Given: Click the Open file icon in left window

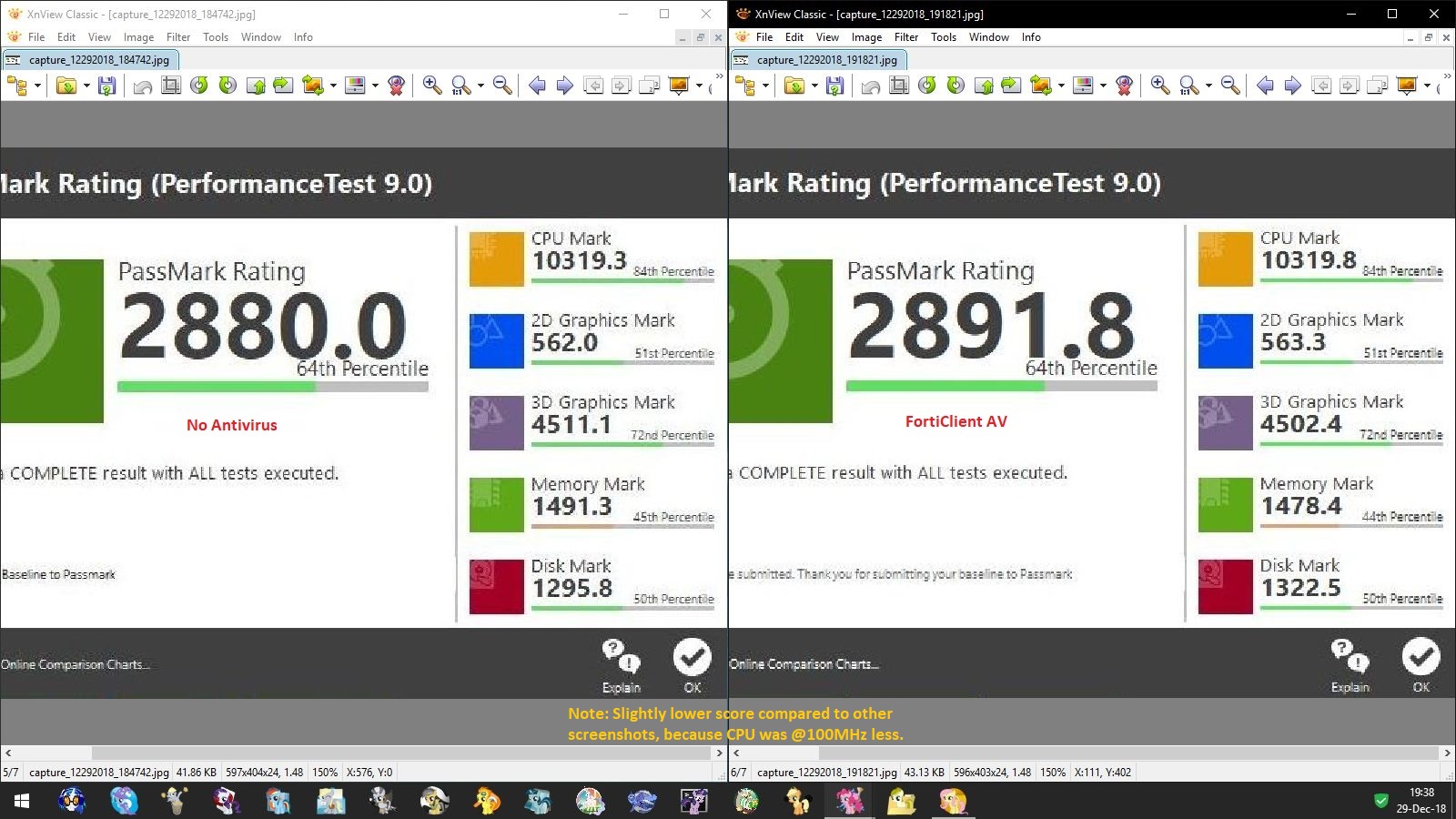Looking at the screenshot, I should (x=66, y=86).
